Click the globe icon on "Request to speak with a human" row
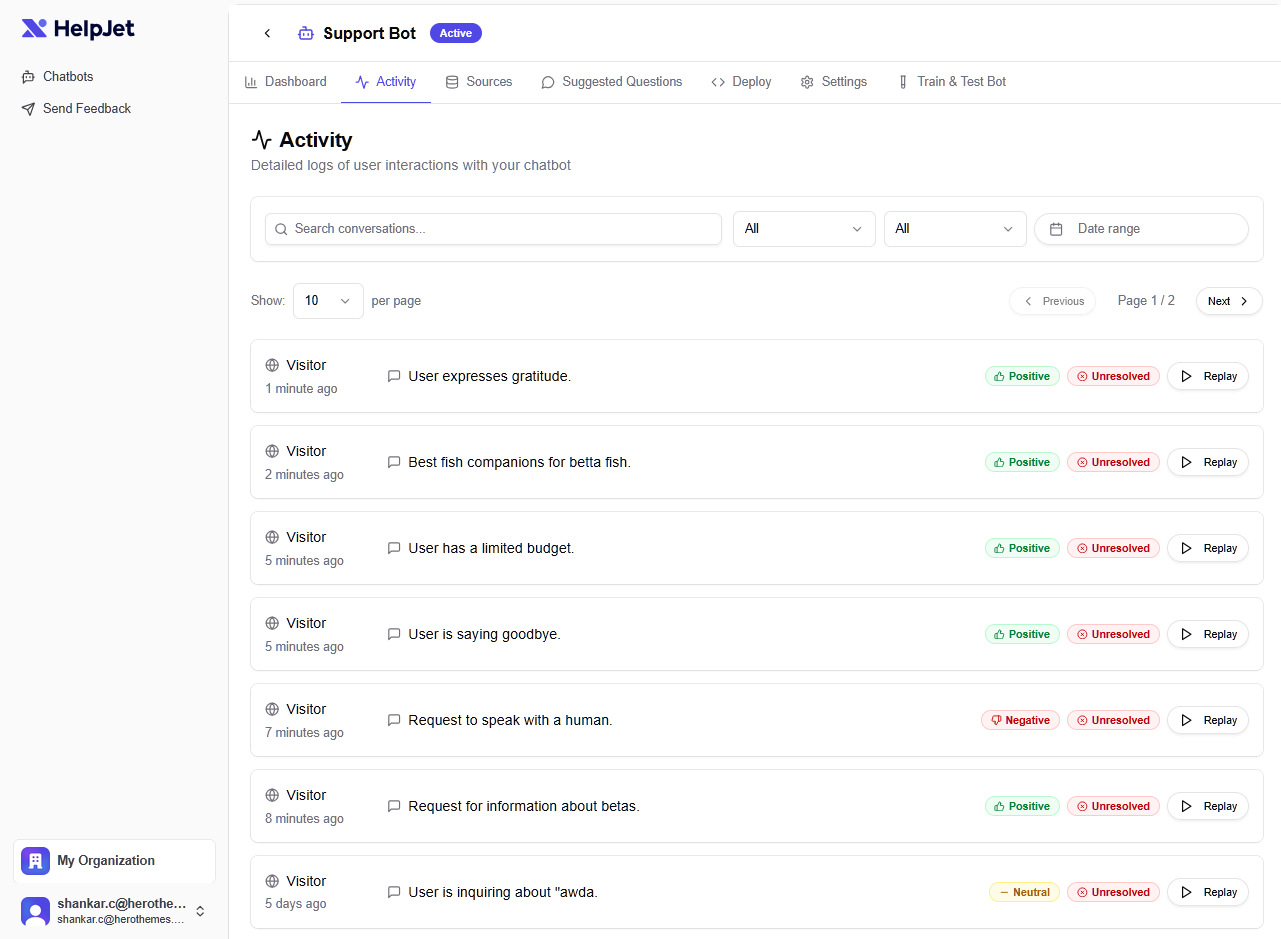This screenshot has height=939, width=1281. pos(272,710)
